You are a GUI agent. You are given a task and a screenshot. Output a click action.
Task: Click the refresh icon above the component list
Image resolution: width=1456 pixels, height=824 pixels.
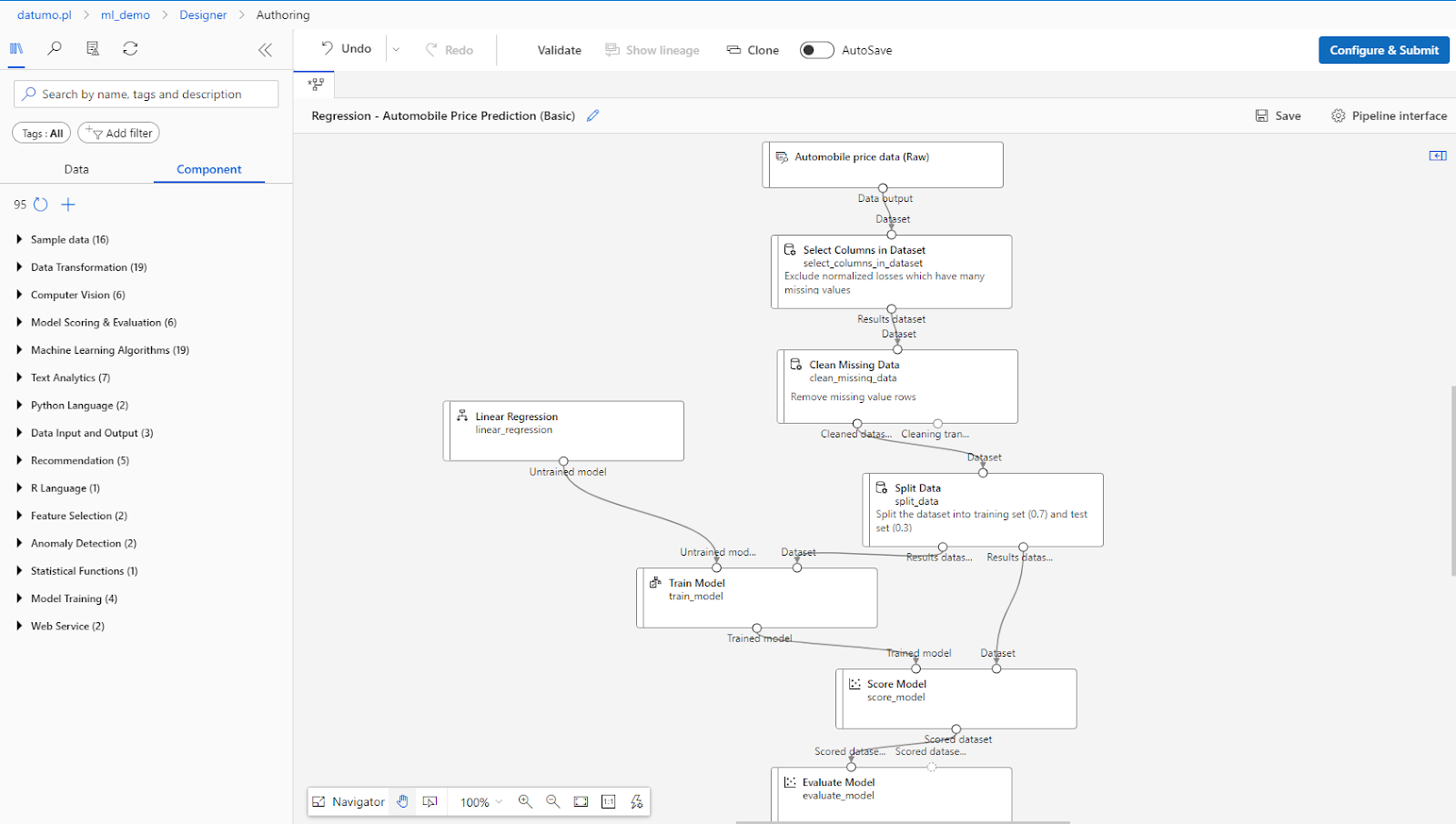pyautogui.click(x=40, y=205)
